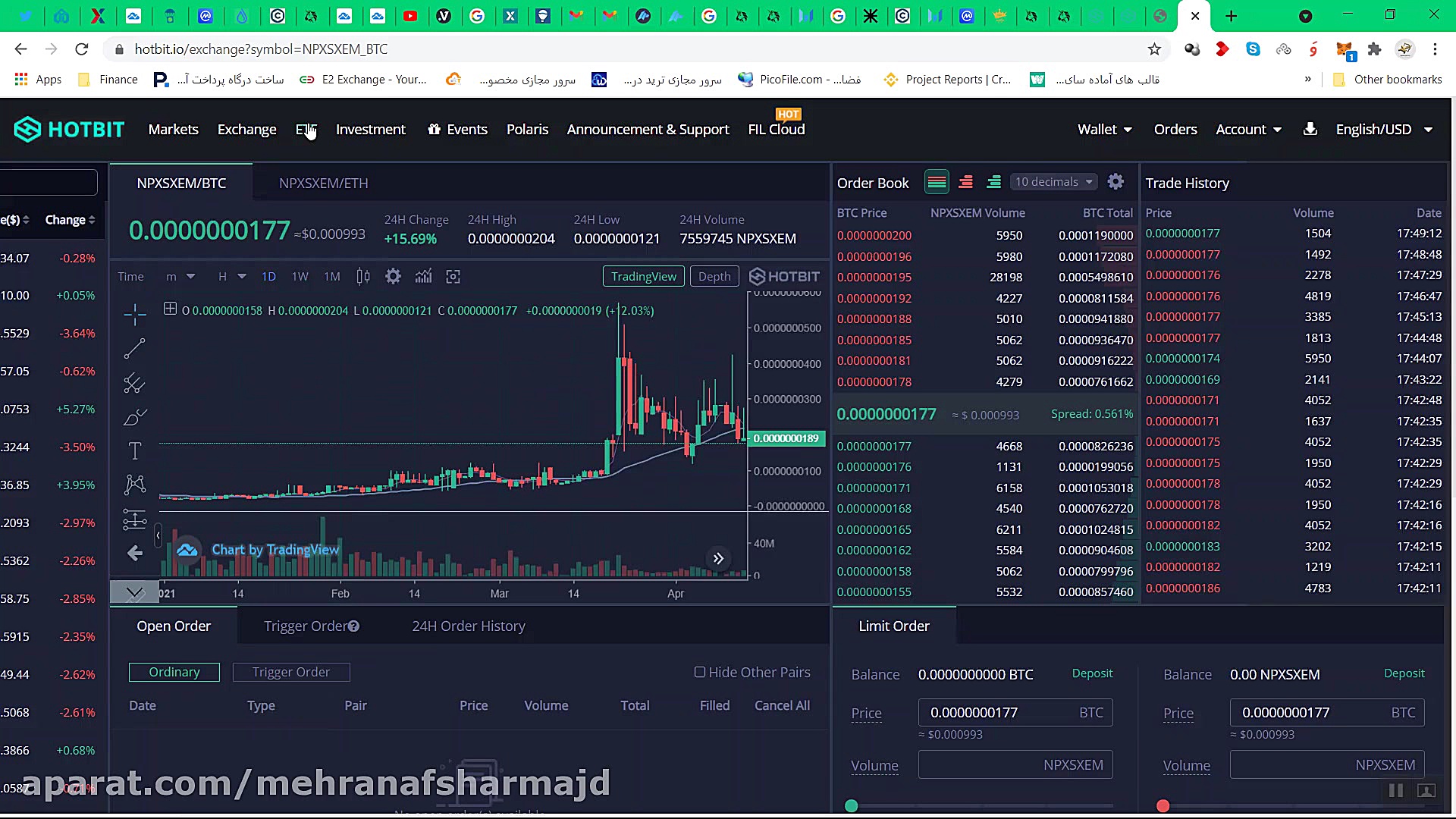Open the English/USD language selector
1456x819 pixels.
(x=1384, y=130)
